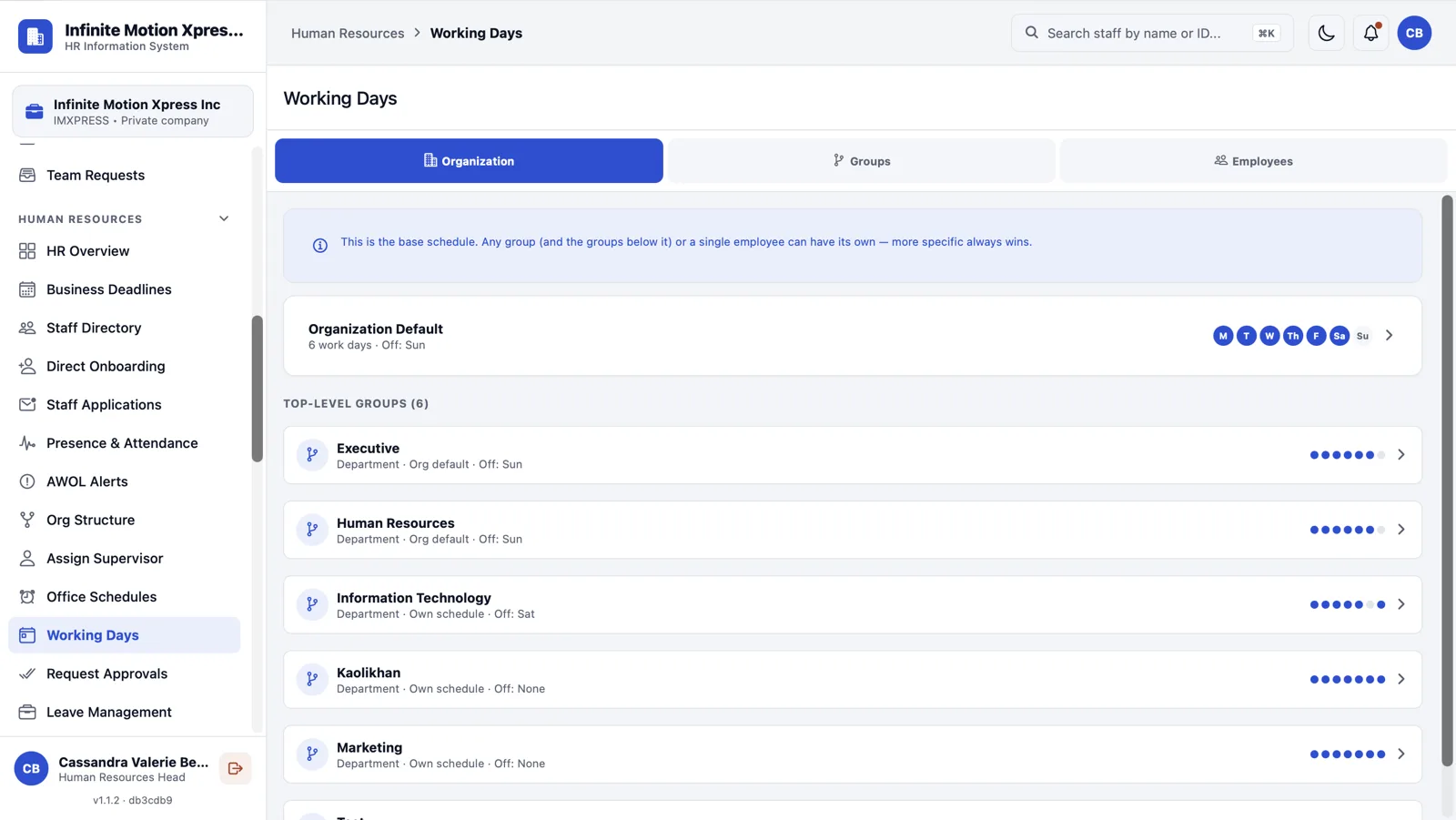
Task: Click the branch icon in the Executive row
Action: click(312, 455)
